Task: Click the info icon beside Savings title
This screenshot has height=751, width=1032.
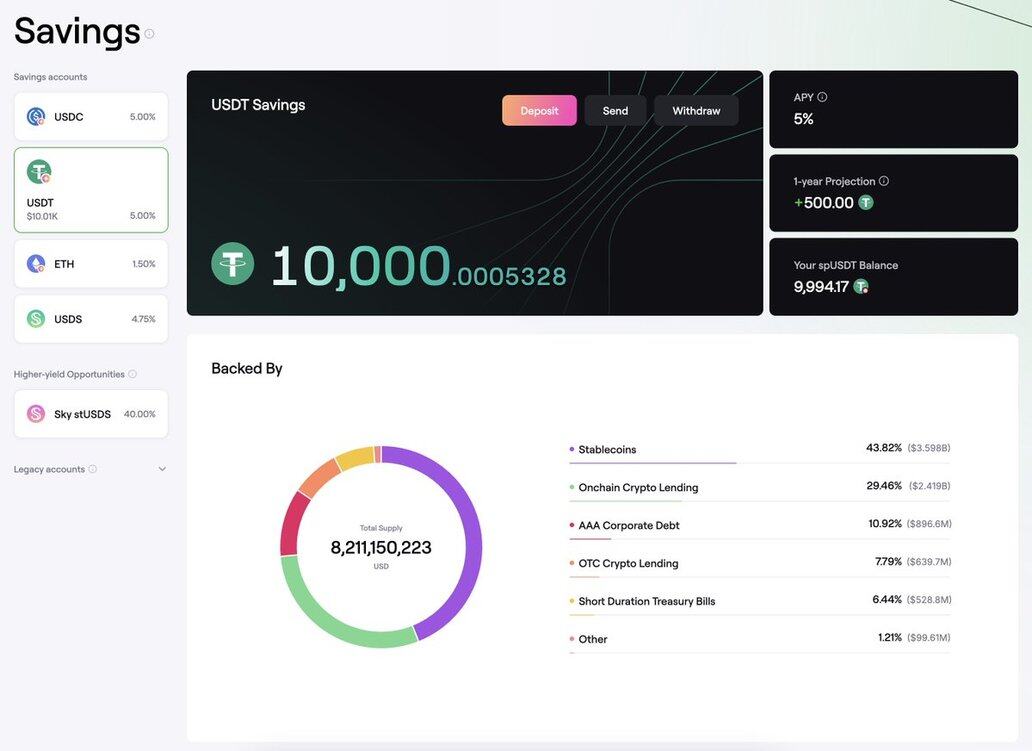Action: 149,34
